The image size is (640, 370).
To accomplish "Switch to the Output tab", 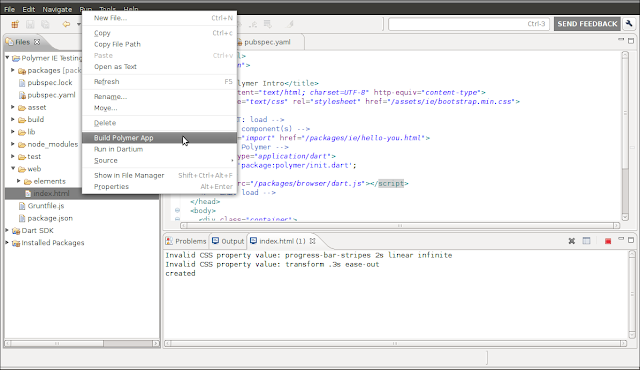I will tap(228, 241).
